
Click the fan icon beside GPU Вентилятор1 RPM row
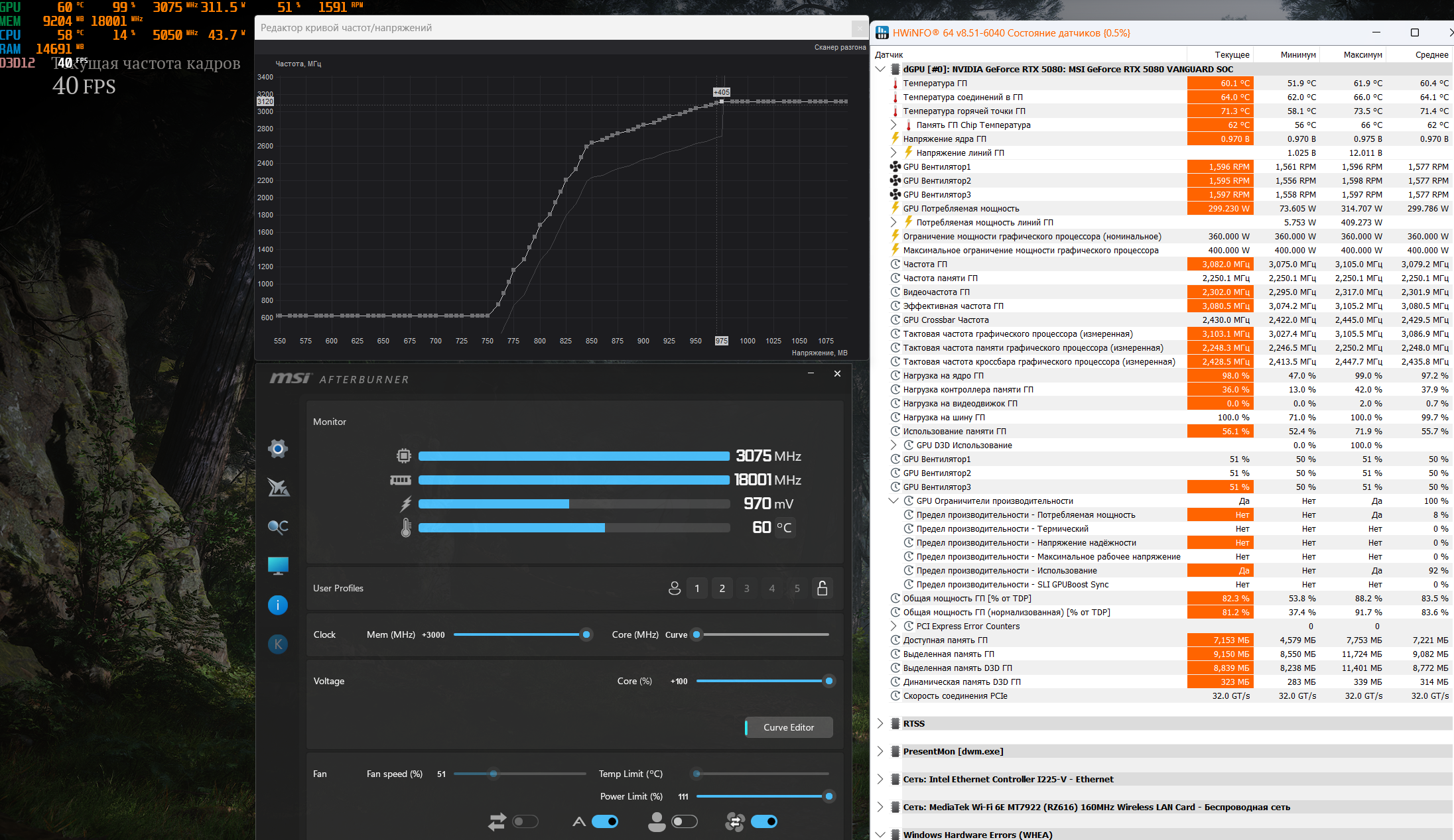click(895, 166)
